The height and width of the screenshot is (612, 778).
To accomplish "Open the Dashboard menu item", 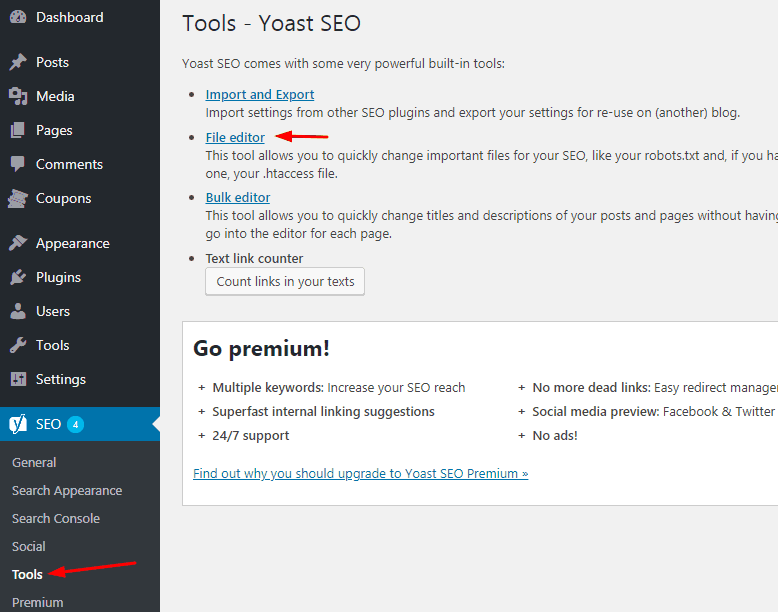I will tap(80, 17).
